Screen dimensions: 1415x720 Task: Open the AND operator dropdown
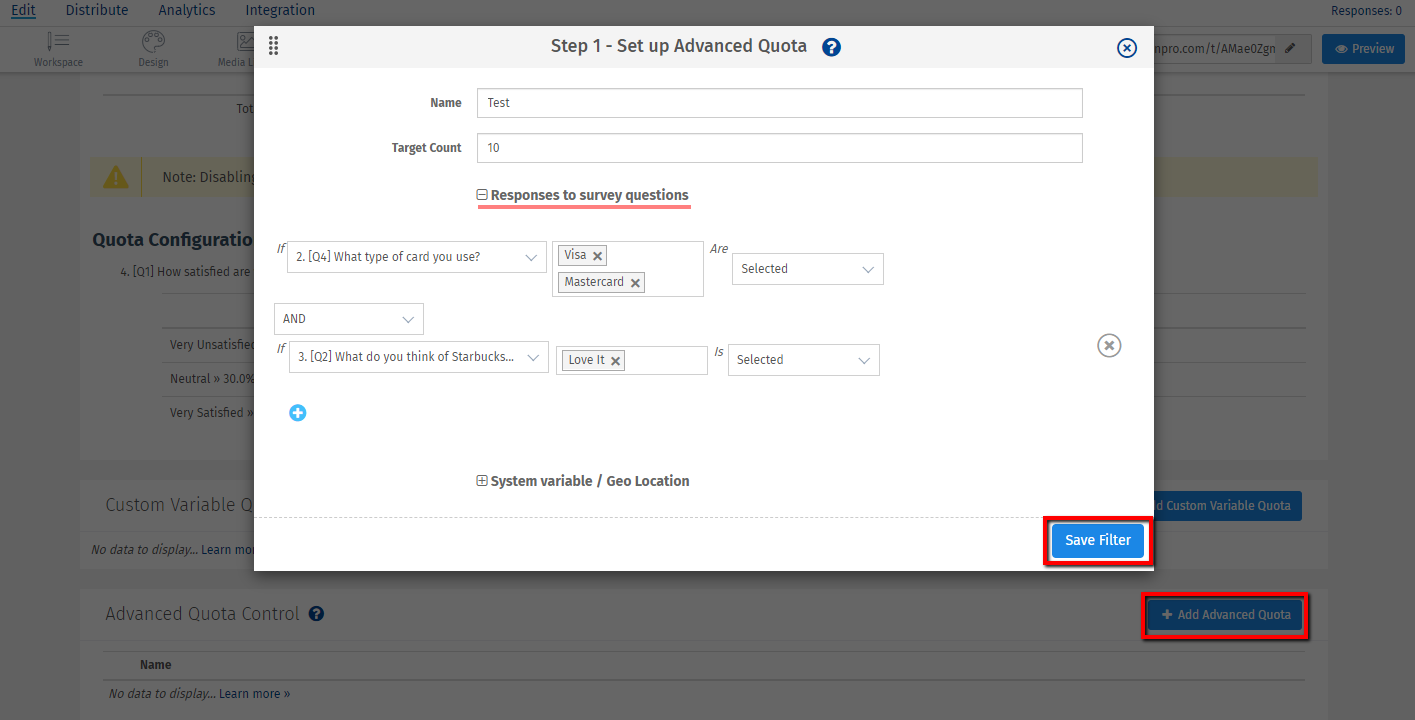click(x=348, y=318)
